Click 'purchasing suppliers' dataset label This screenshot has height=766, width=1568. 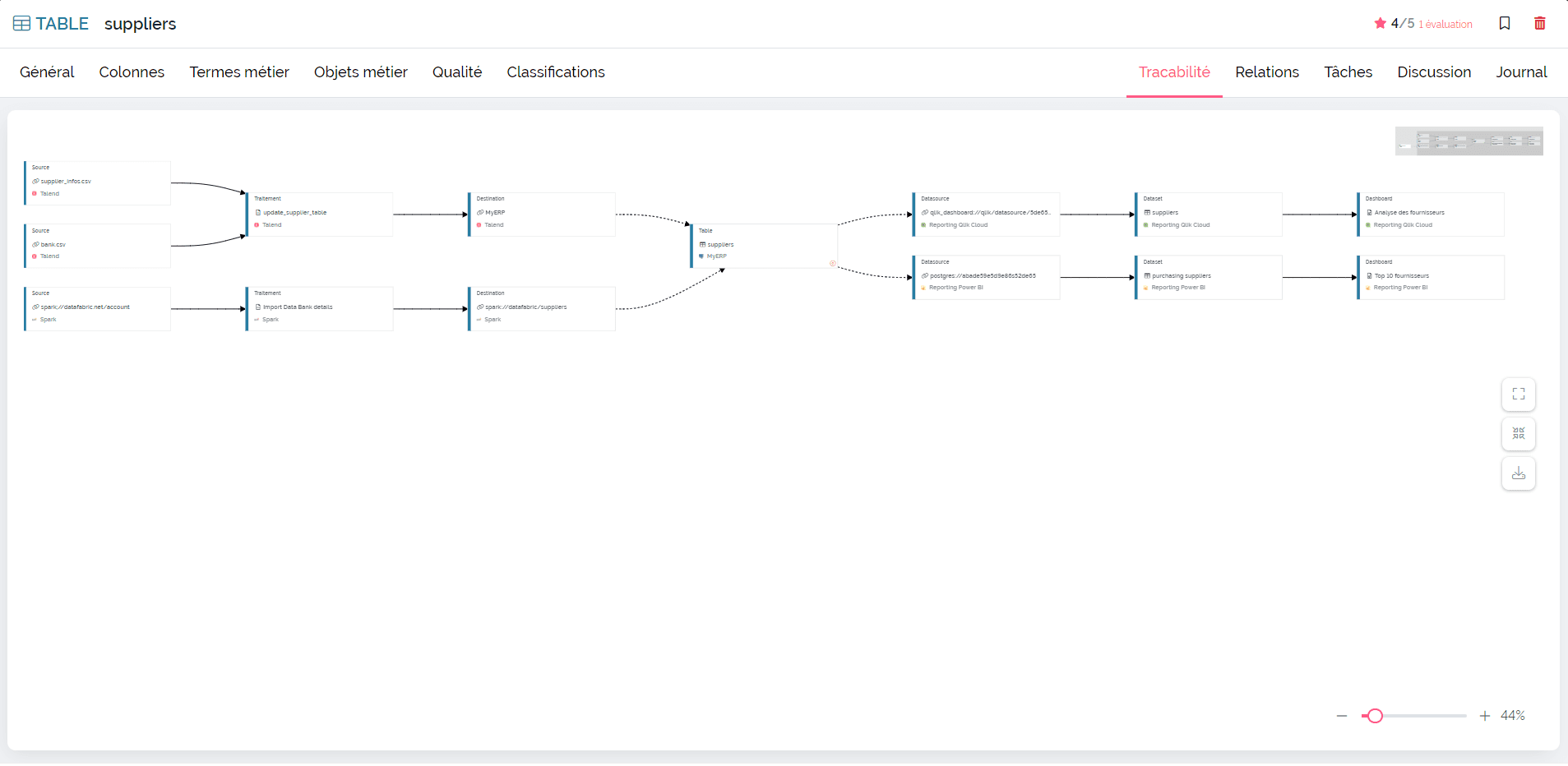1182,276
